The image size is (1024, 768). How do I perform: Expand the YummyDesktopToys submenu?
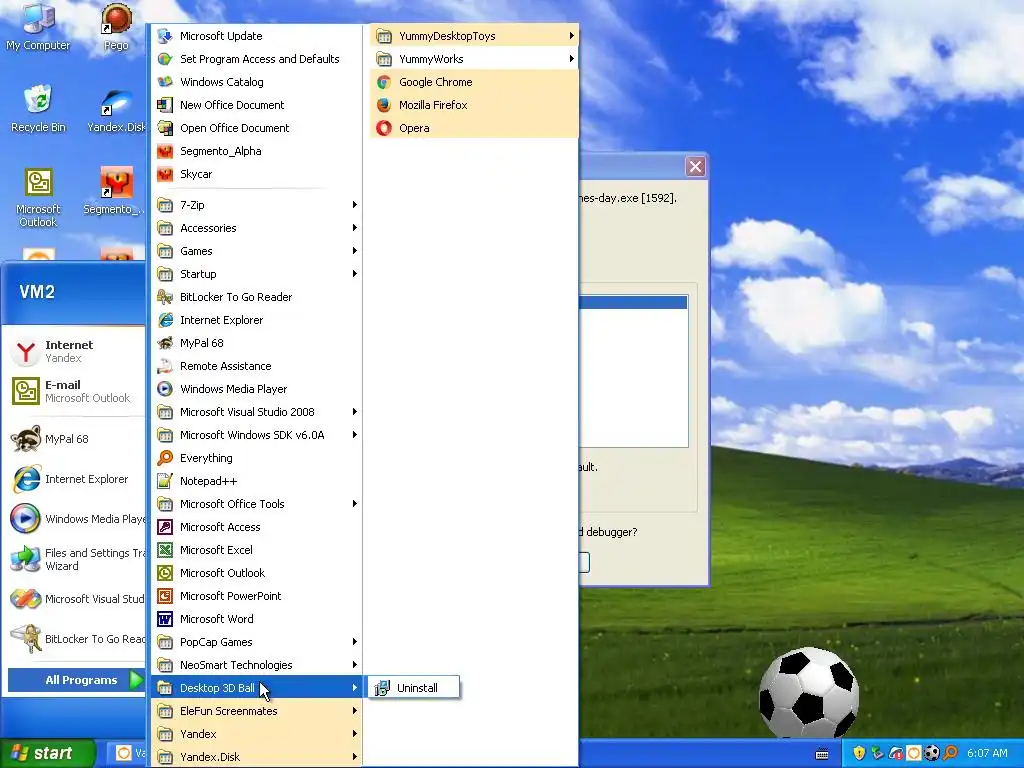(x=474, y=36)
